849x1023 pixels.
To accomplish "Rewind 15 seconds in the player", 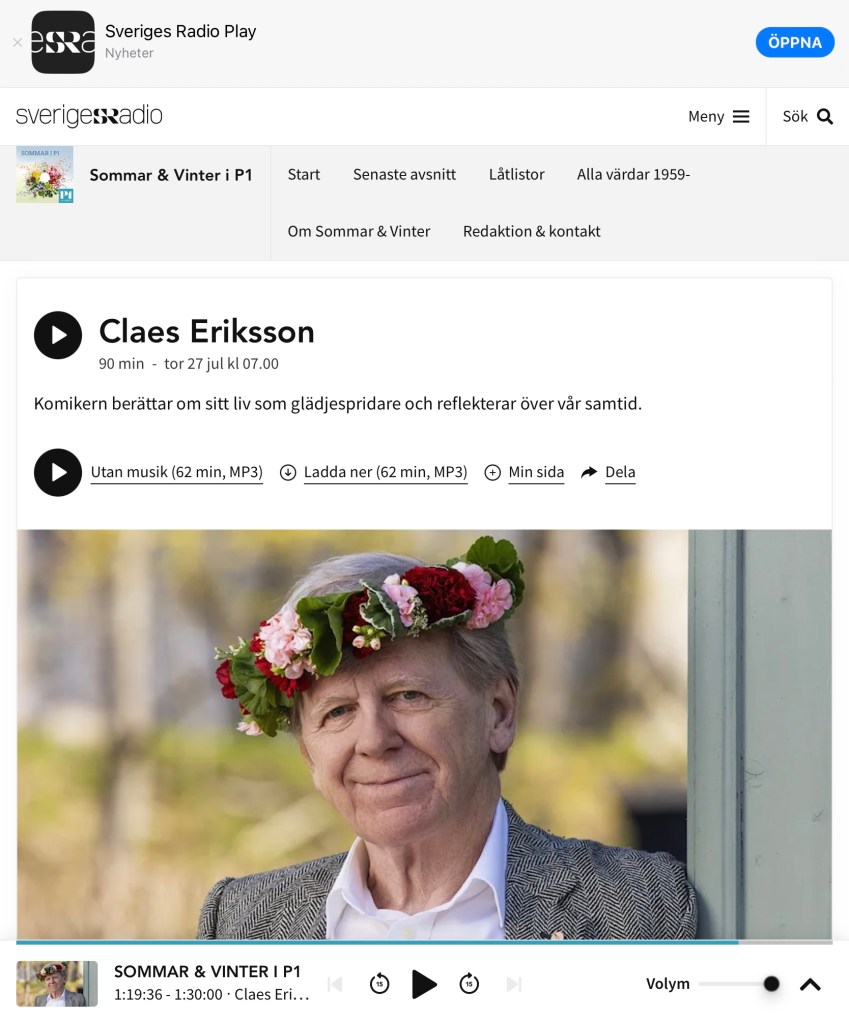I will [x=379, y=983].
